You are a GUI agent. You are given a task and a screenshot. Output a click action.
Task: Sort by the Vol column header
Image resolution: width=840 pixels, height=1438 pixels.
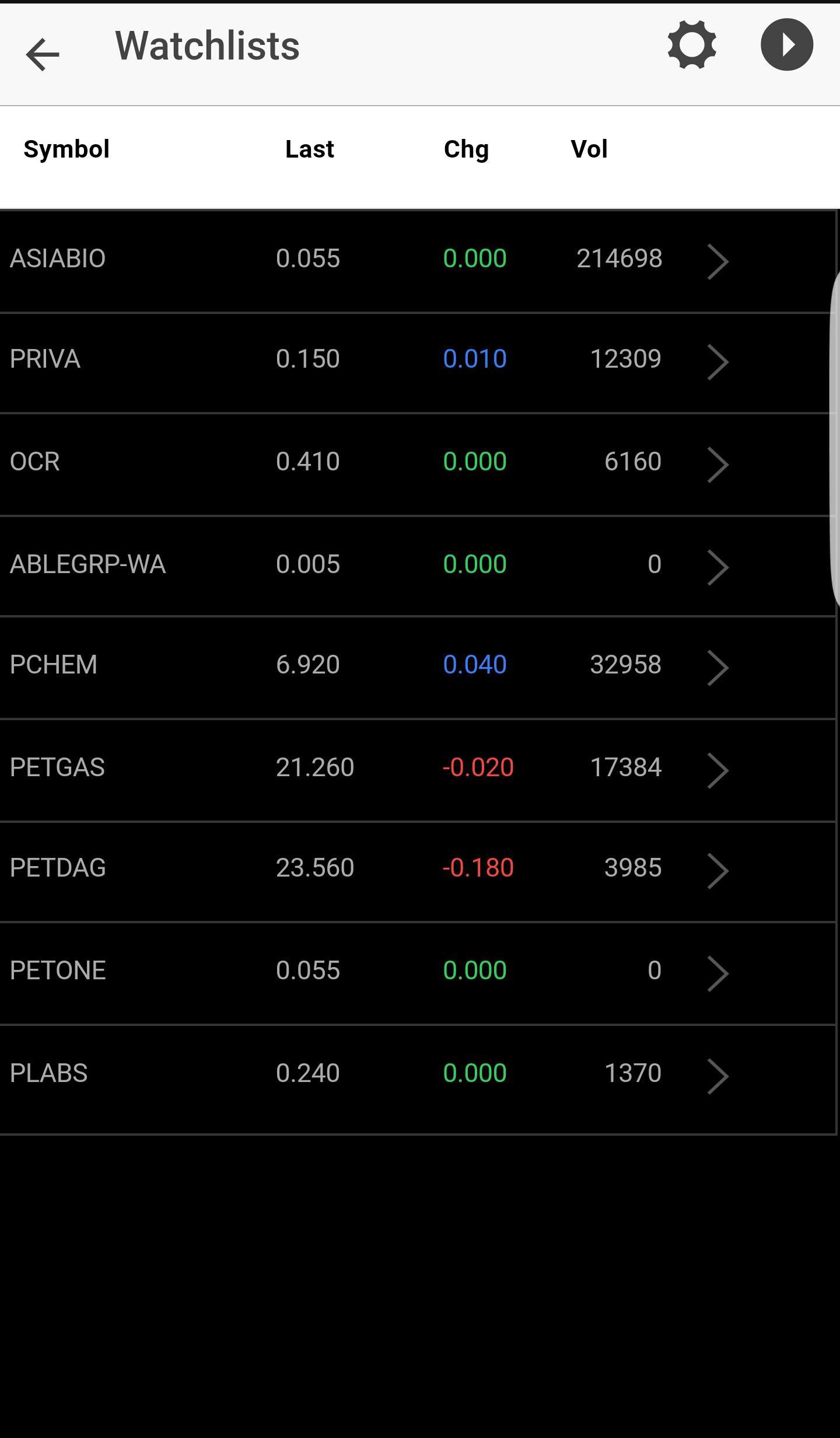[589, 149]
